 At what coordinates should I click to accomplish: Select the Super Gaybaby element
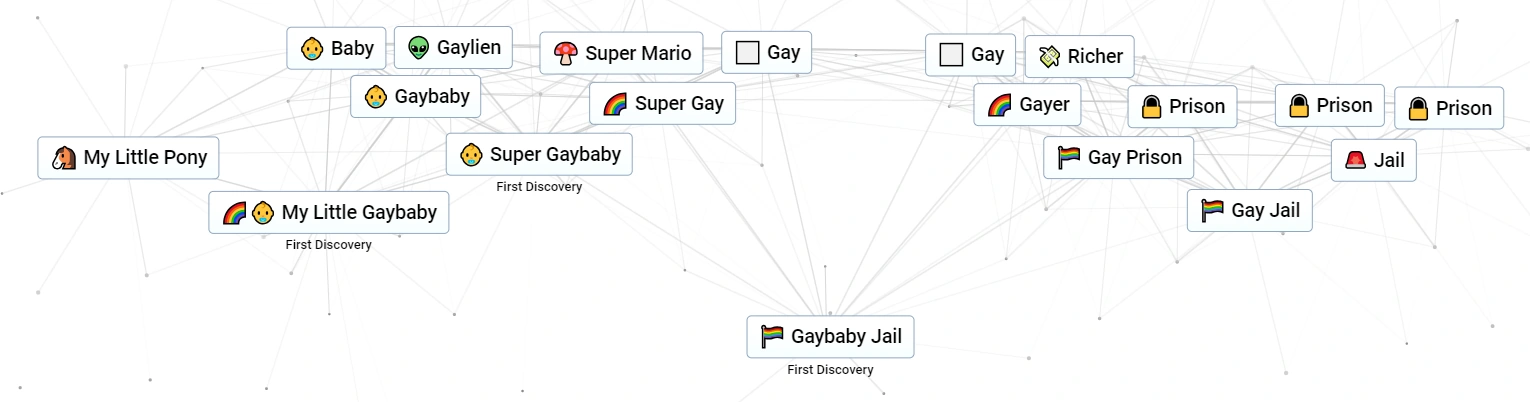point(539,154)
